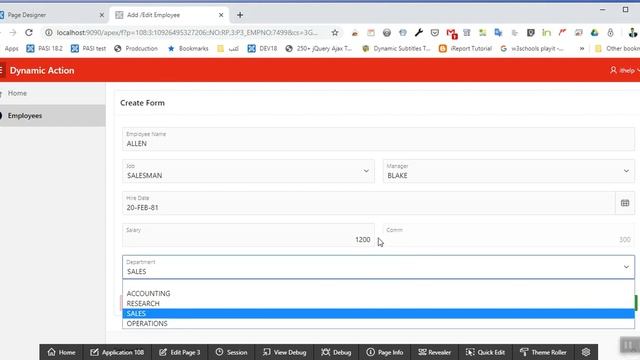This screenshot has height=360, width=640.
Task: Open the Gmail extension icon
Action: (451, 33)
